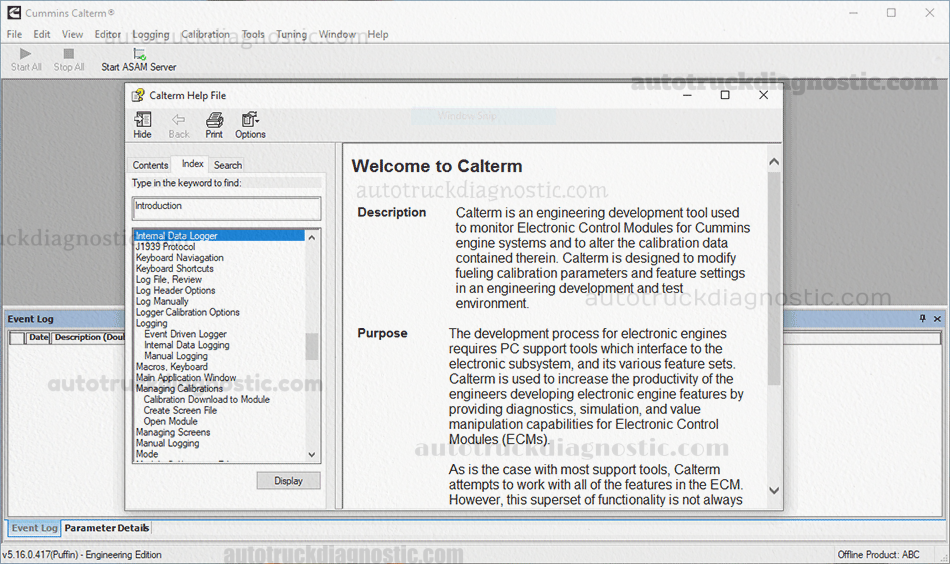Select the Parameter Details tab
950x564 pixels.
click(x=107, y=528)
